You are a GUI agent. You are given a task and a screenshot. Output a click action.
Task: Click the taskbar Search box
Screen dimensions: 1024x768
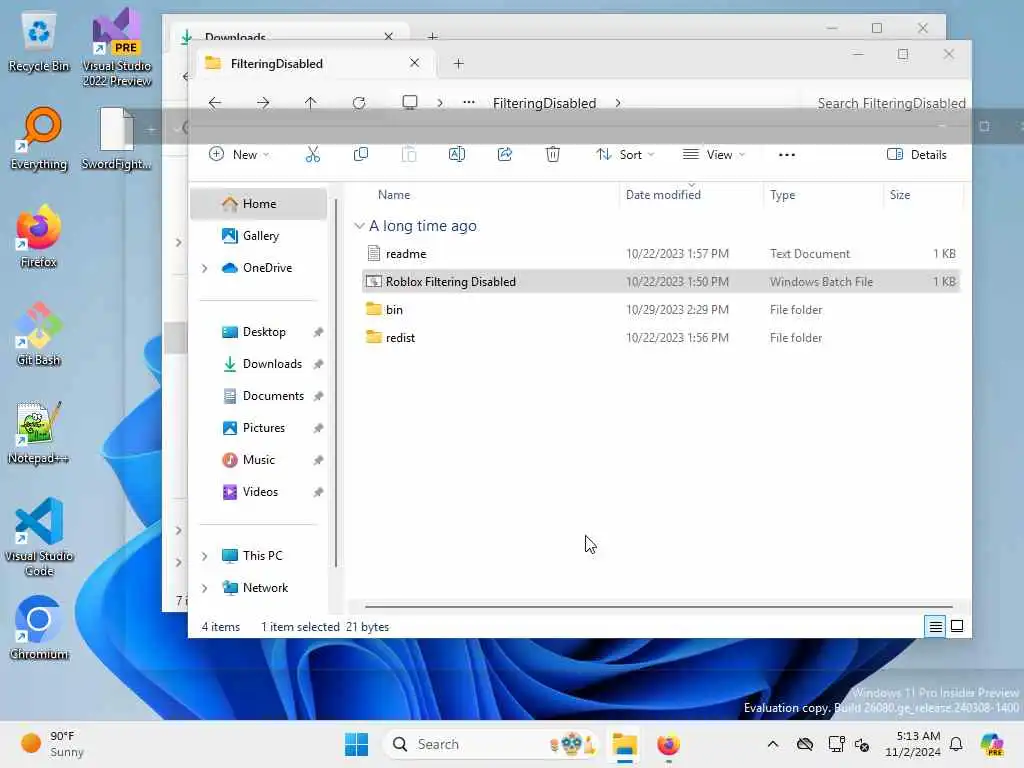pos(492,744)
